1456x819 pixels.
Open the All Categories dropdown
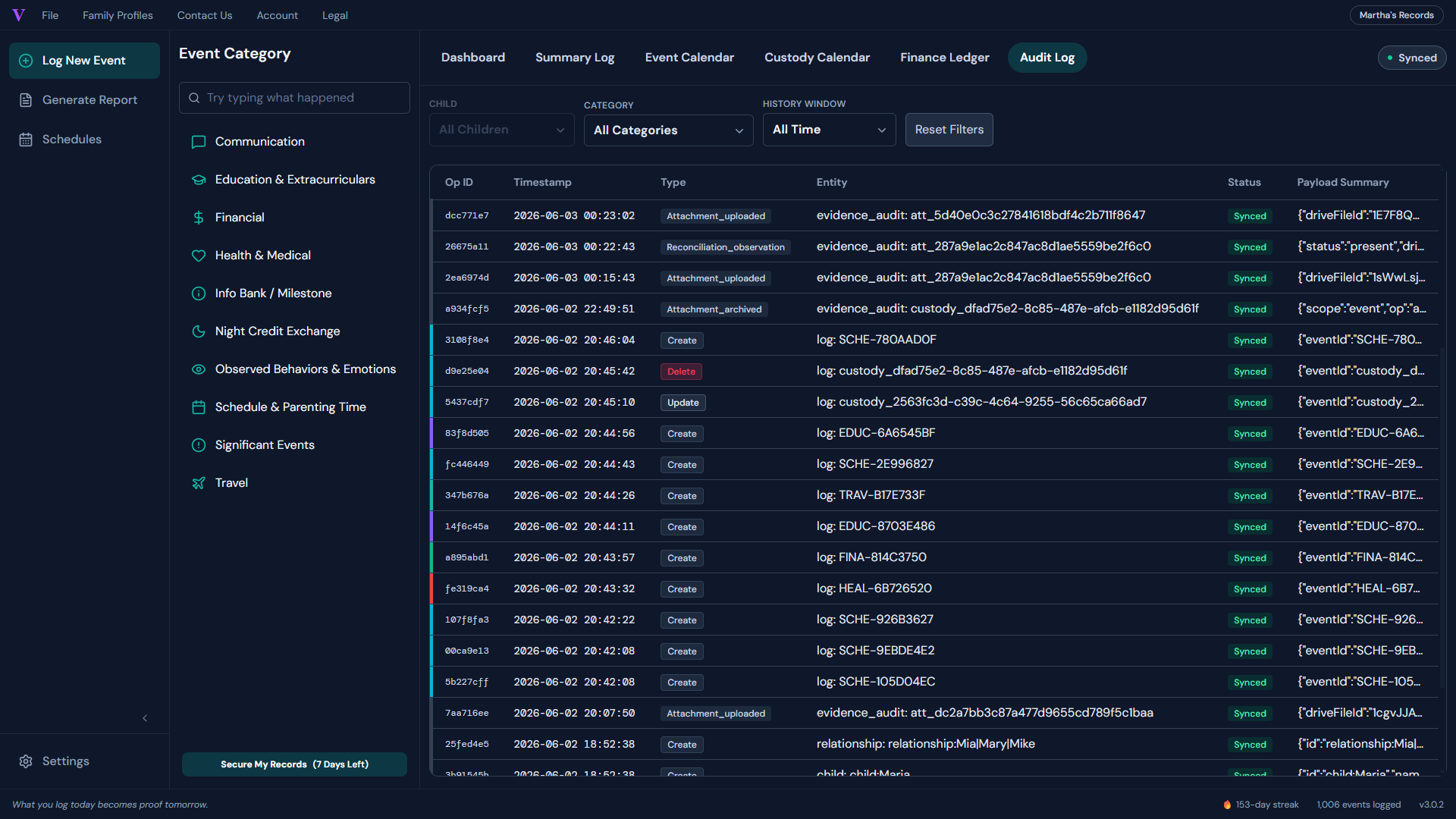point(668,130)
